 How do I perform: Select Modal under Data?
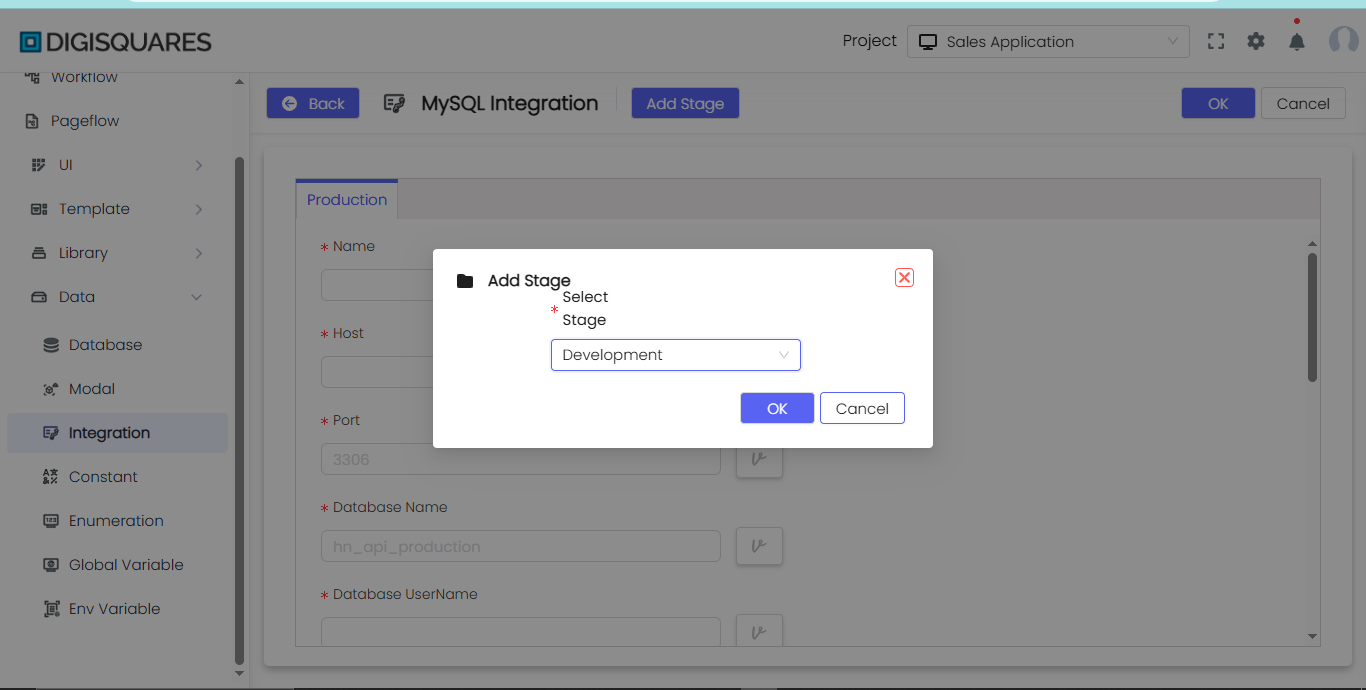tap(92, 389)
